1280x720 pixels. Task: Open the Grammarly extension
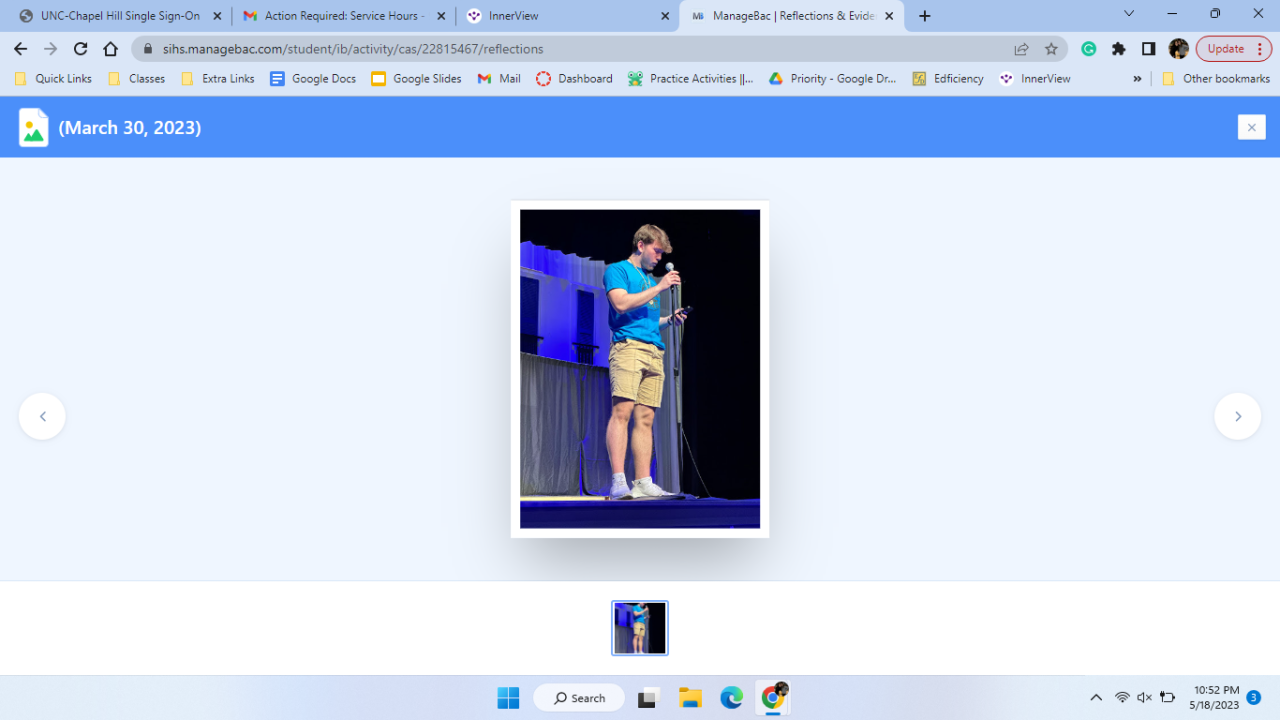click(1089, 49)
